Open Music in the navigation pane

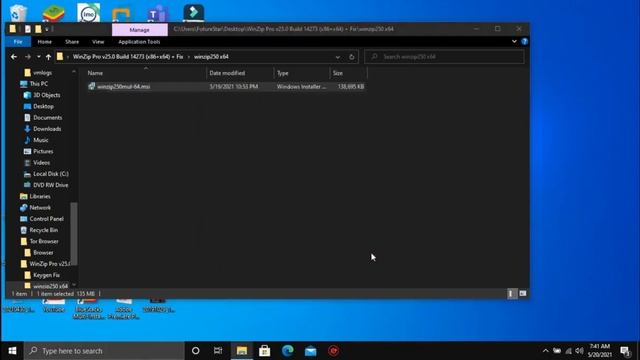click(x=40, y=140)
